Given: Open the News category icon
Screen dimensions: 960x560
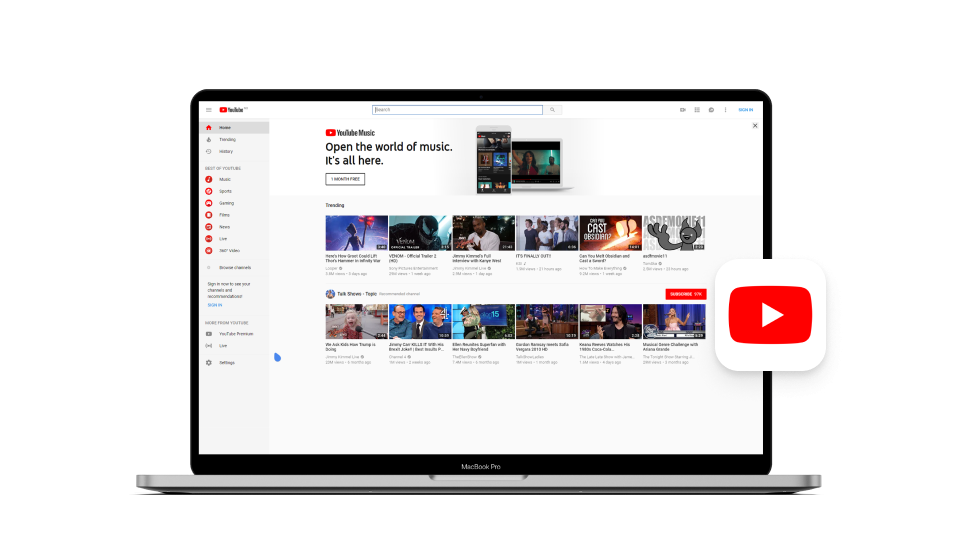Looking at the screenshot, I should click(x=209, y=227).
